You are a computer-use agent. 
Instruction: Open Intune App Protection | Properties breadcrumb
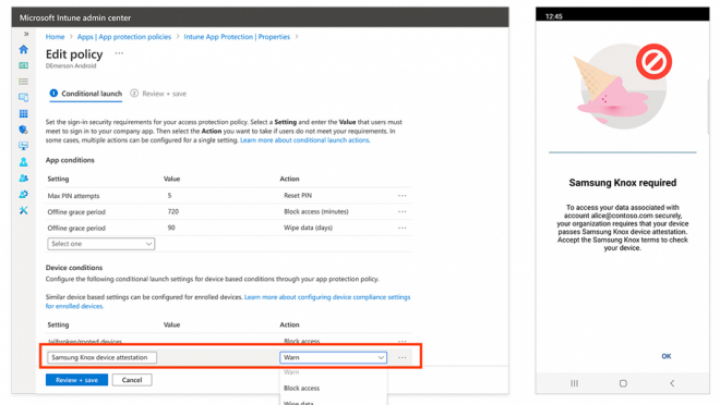click(x=237, y=37)
